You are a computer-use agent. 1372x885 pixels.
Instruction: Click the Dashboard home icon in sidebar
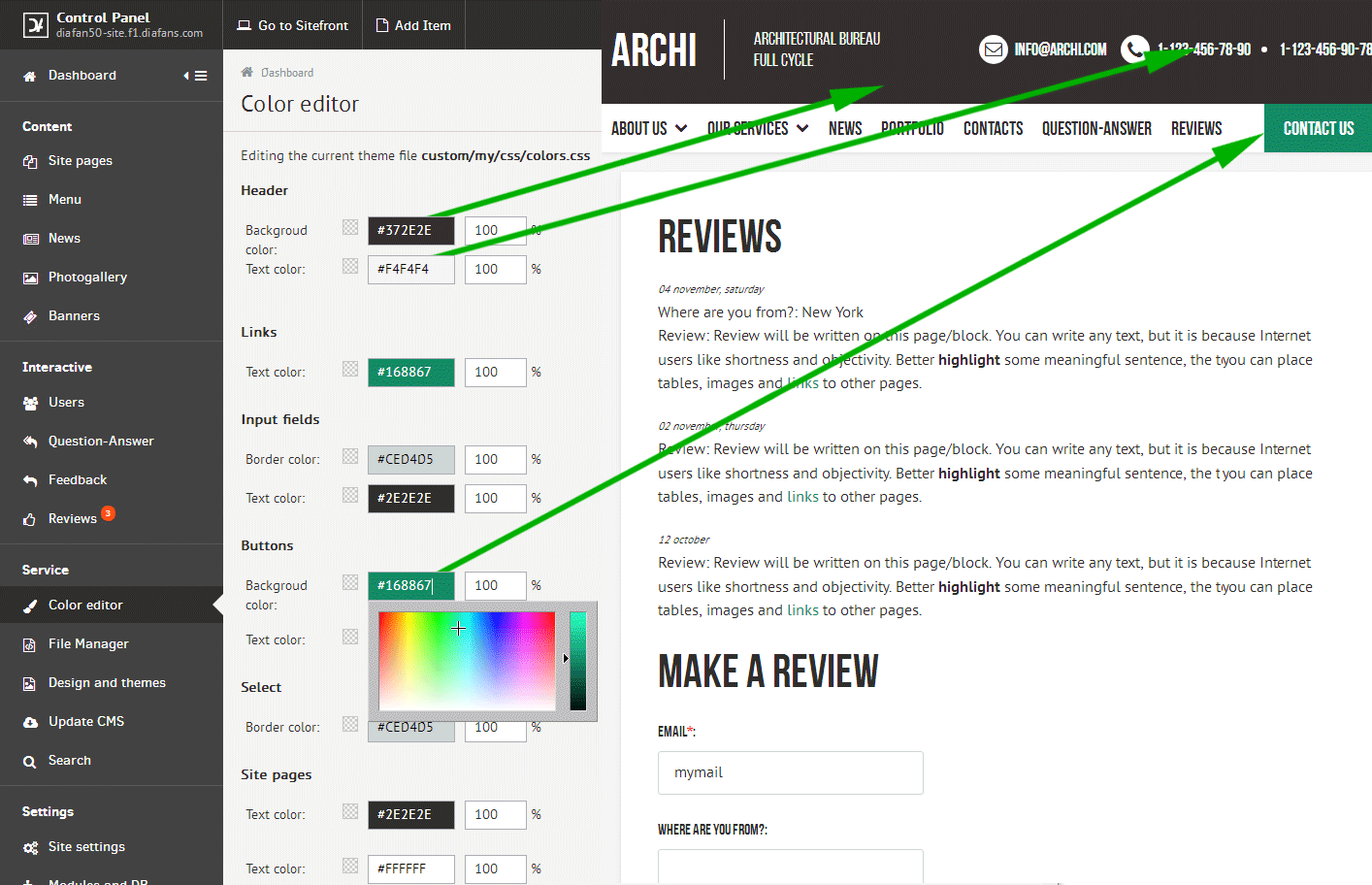pyautogui.click(x=30, y=76)
